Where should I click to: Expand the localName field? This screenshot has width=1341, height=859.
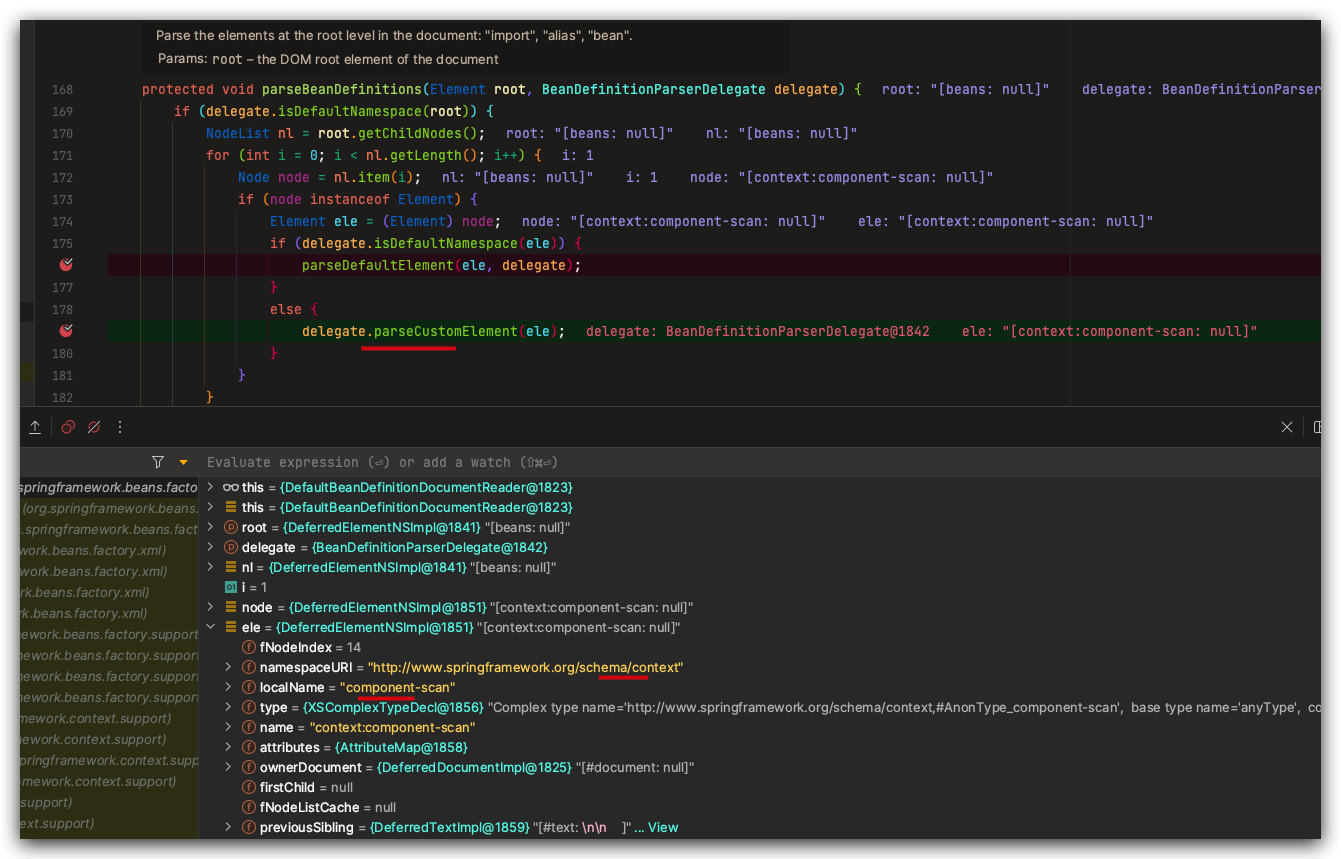[x=228, y=687]
